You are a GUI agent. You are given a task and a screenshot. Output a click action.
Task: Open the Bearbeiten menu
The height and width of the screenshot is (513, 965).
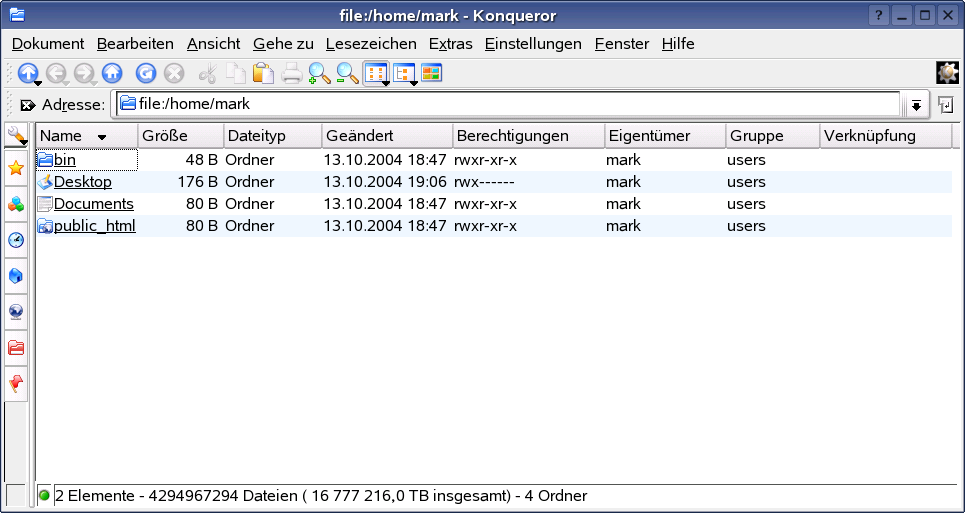tap(135, 44)
